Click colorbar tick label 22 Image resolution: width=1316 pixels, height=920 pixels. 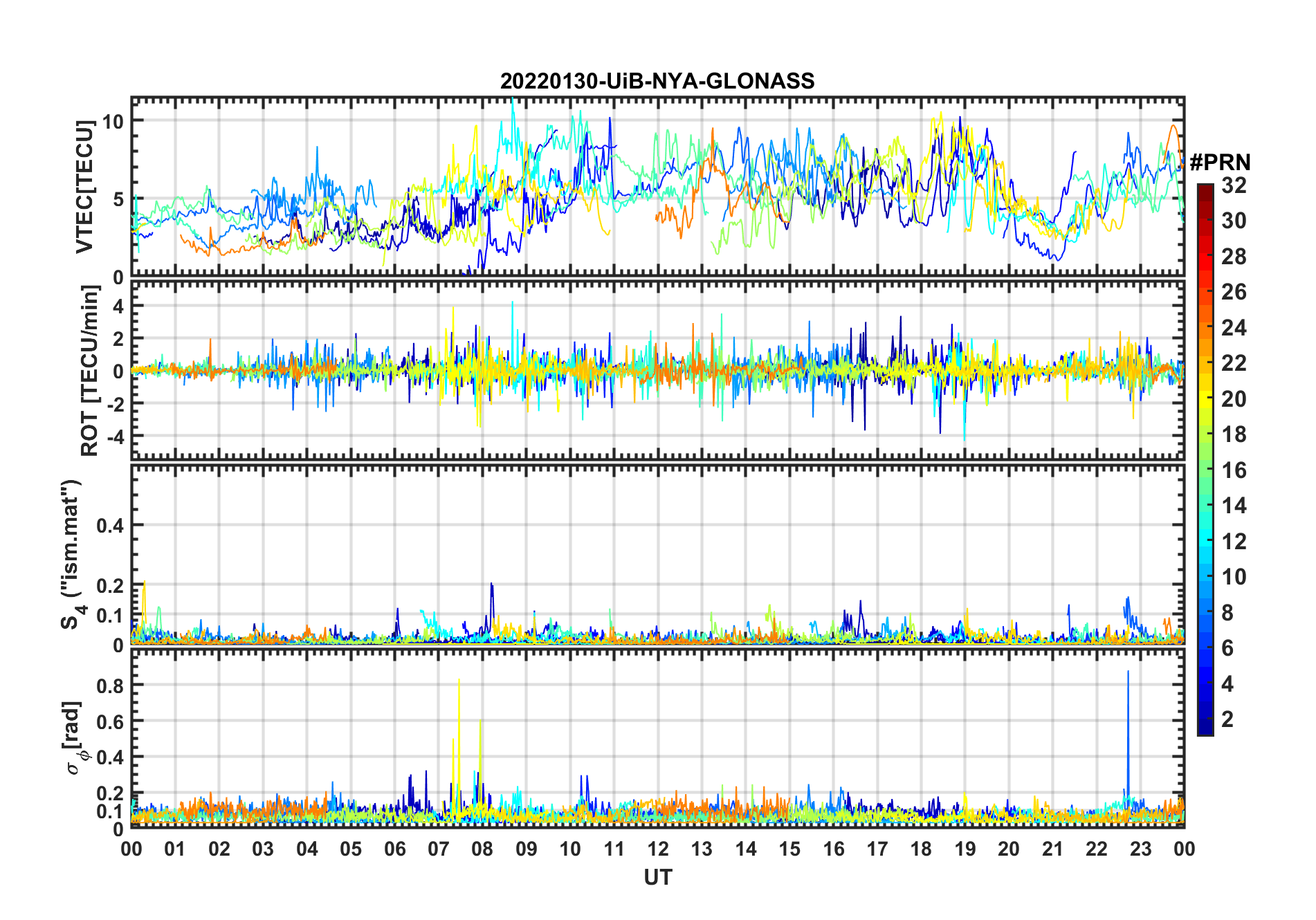click(x=1234, y=362)
